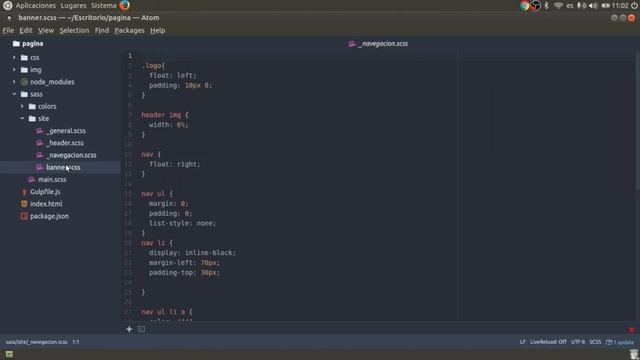Click the OBS Studio tray icon

[x=536, y=5]
